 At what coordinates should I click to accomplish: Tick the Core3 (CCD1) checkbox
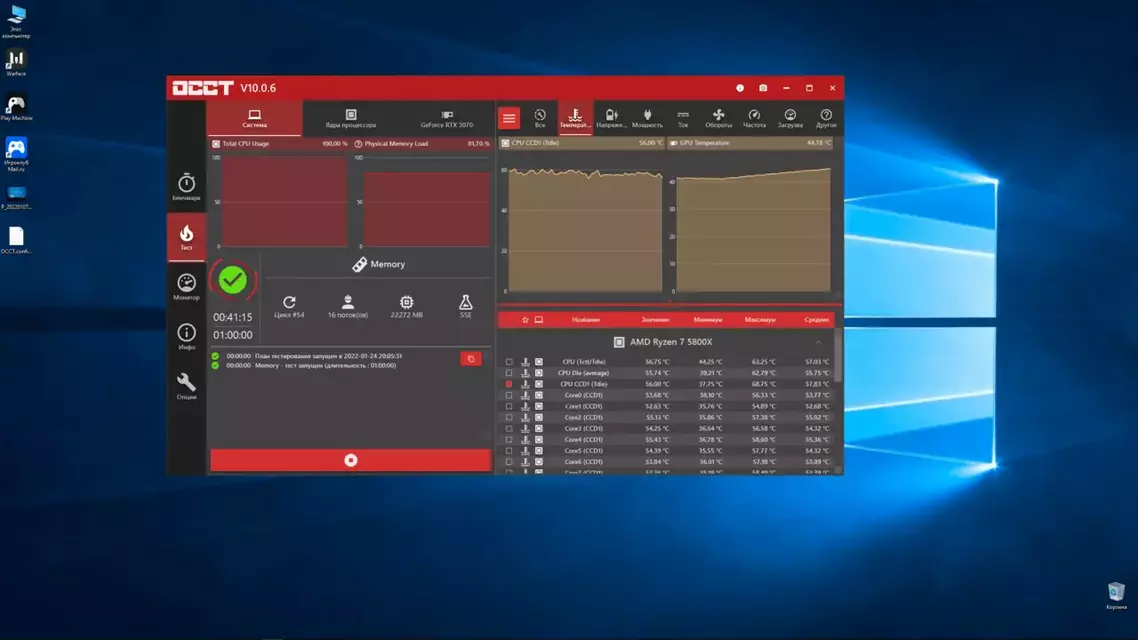[x=509, y=429]
